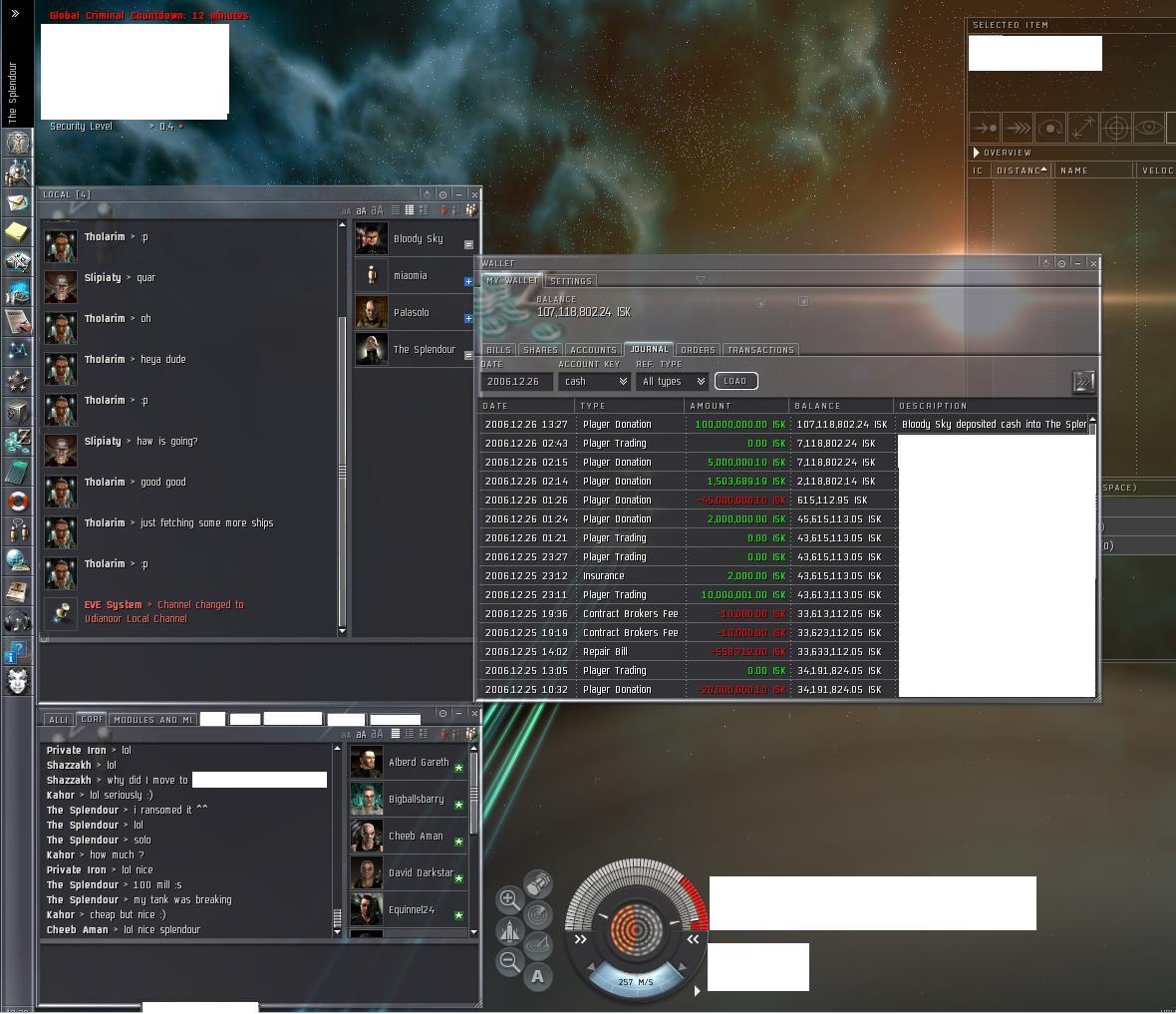Open cargo hold canister icon on HUD

coord(538,884)
